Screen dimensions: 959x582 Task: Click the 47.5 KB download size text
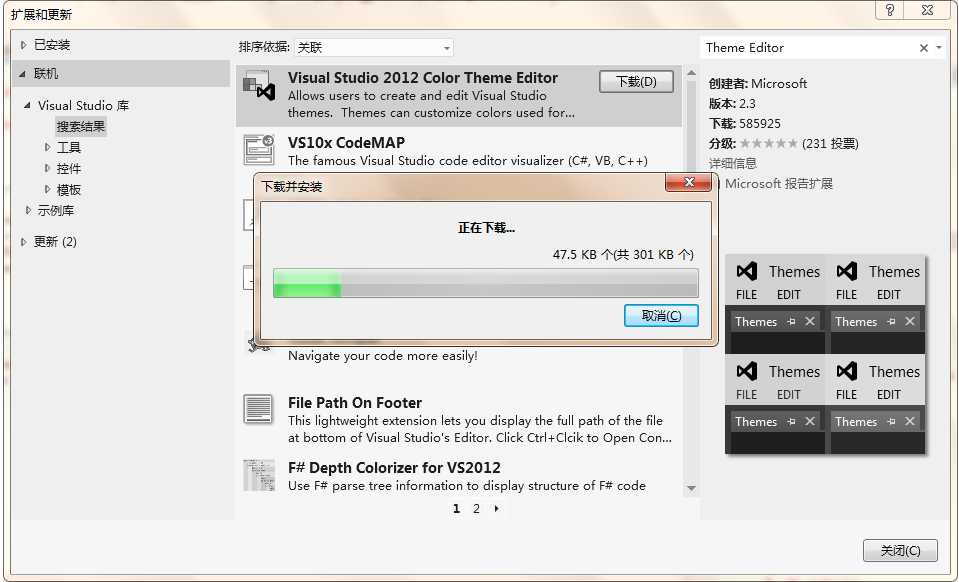(x=623, y=254)
